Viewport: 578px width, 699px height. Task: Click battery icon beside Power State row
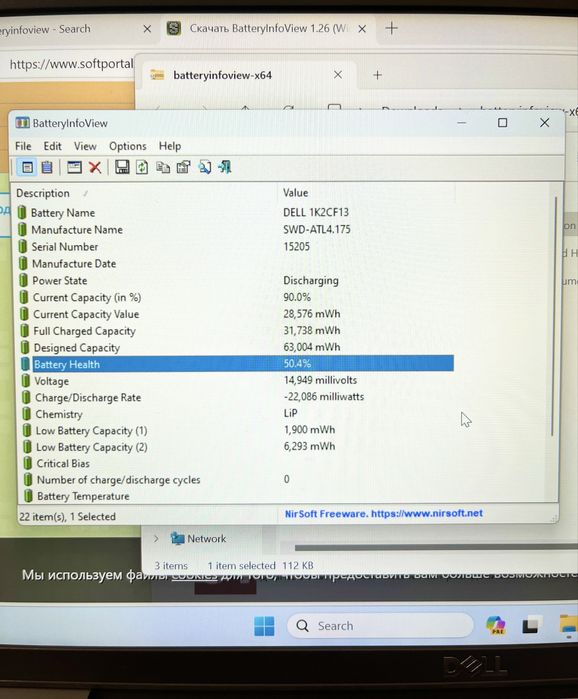[x=24, y=280]
